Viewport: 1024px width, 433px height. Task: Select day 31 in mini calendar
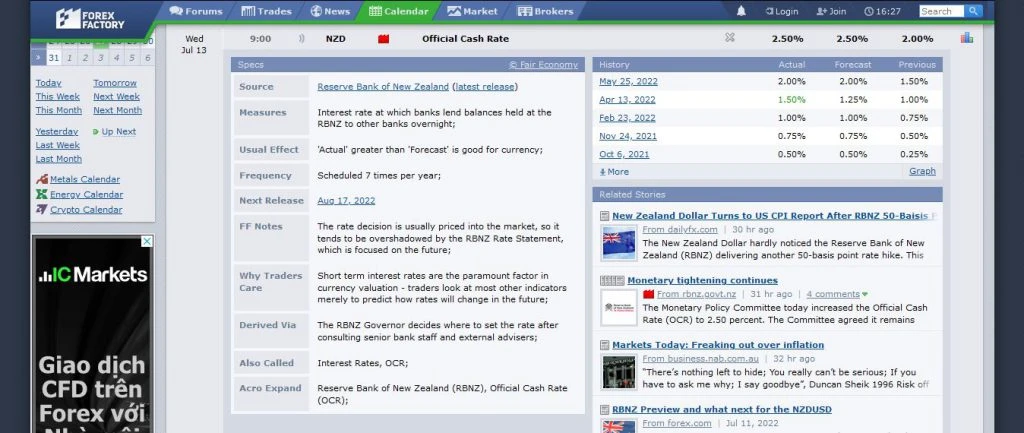point(54,58)
